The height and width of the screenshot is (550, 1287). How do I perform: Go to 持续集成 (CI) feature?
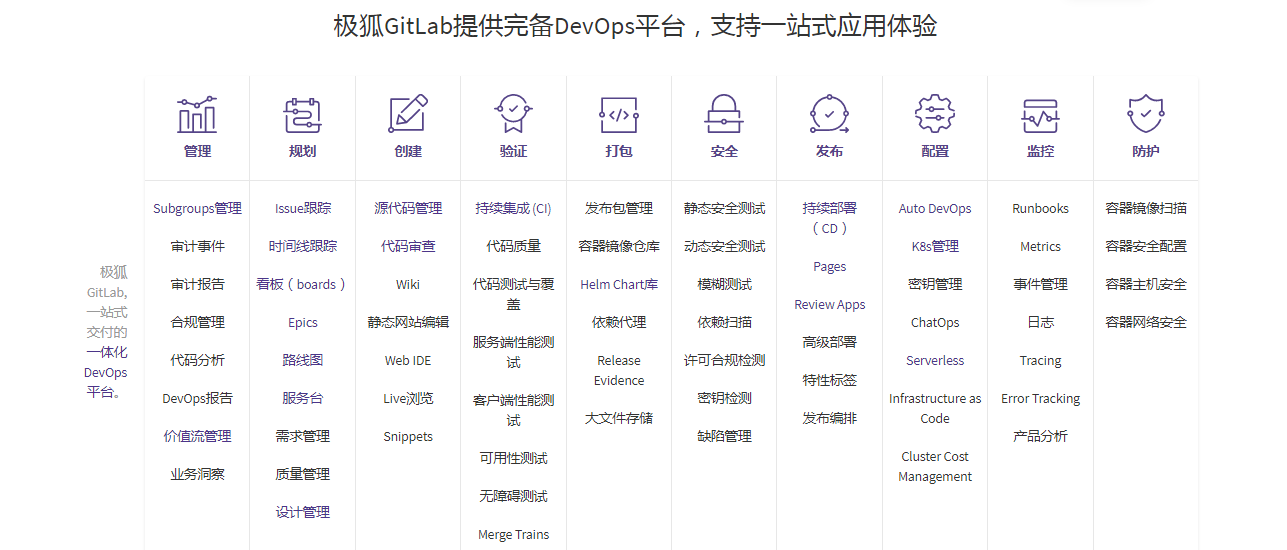pyautogui.click(x=513, y=209)
